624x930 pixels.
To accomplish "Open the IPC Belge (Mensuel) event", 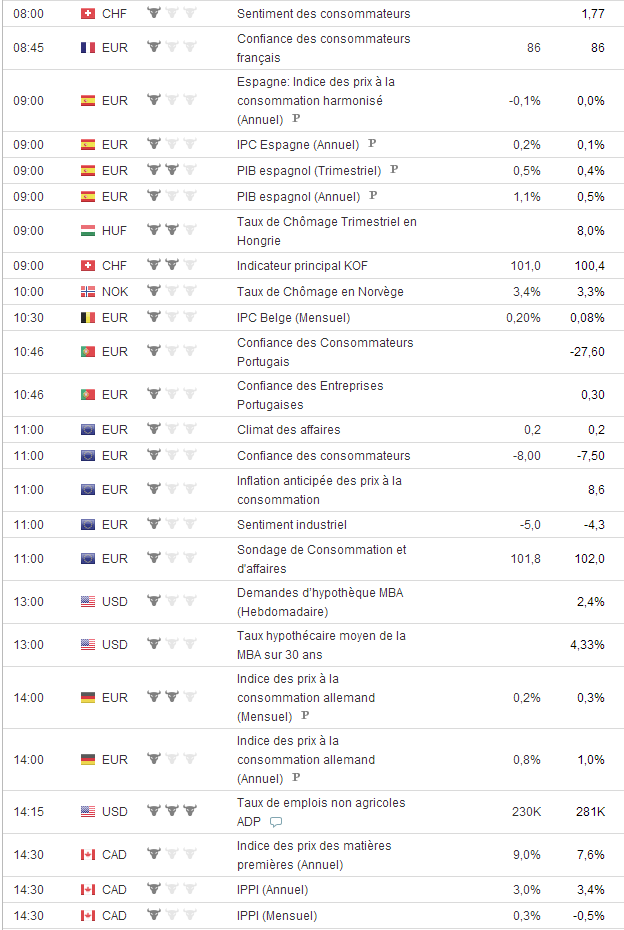I will point(293,318).
